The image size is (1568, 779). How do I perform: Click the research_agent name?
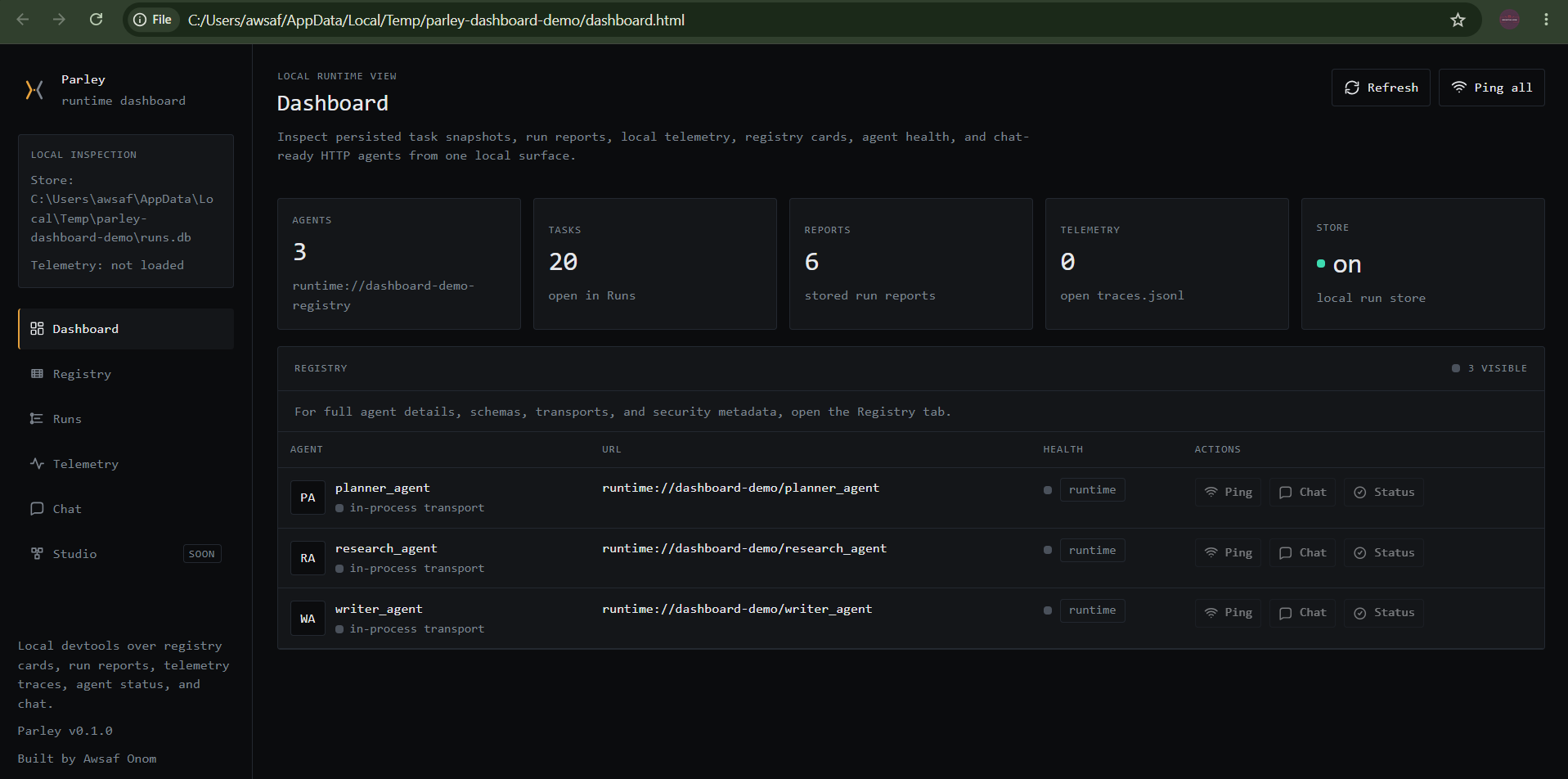coord(386,548)
